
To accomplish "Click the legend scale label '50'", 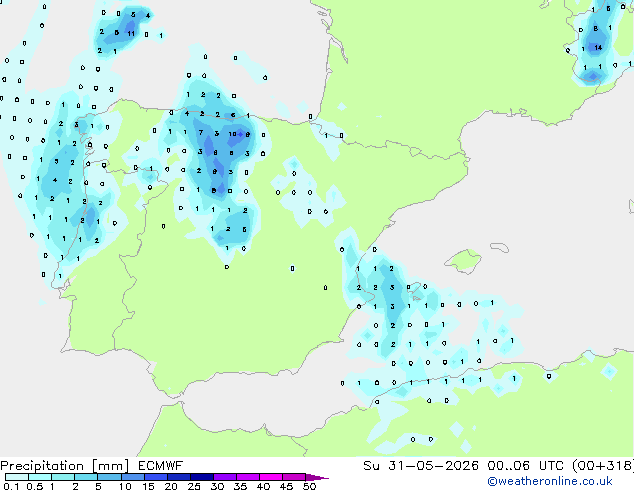I will click(x=309, y=486).
